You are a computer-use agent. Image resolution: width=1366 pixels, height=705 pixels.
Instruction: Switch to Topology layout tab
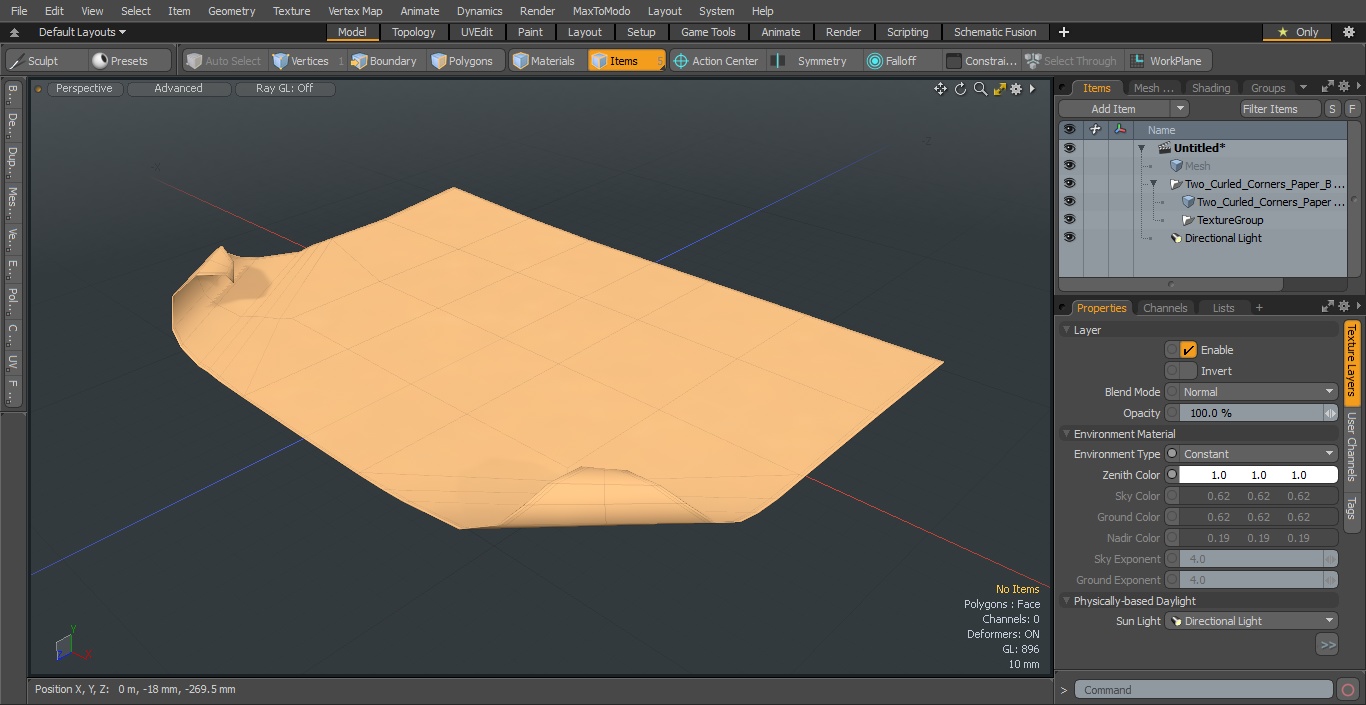point(414,32)
